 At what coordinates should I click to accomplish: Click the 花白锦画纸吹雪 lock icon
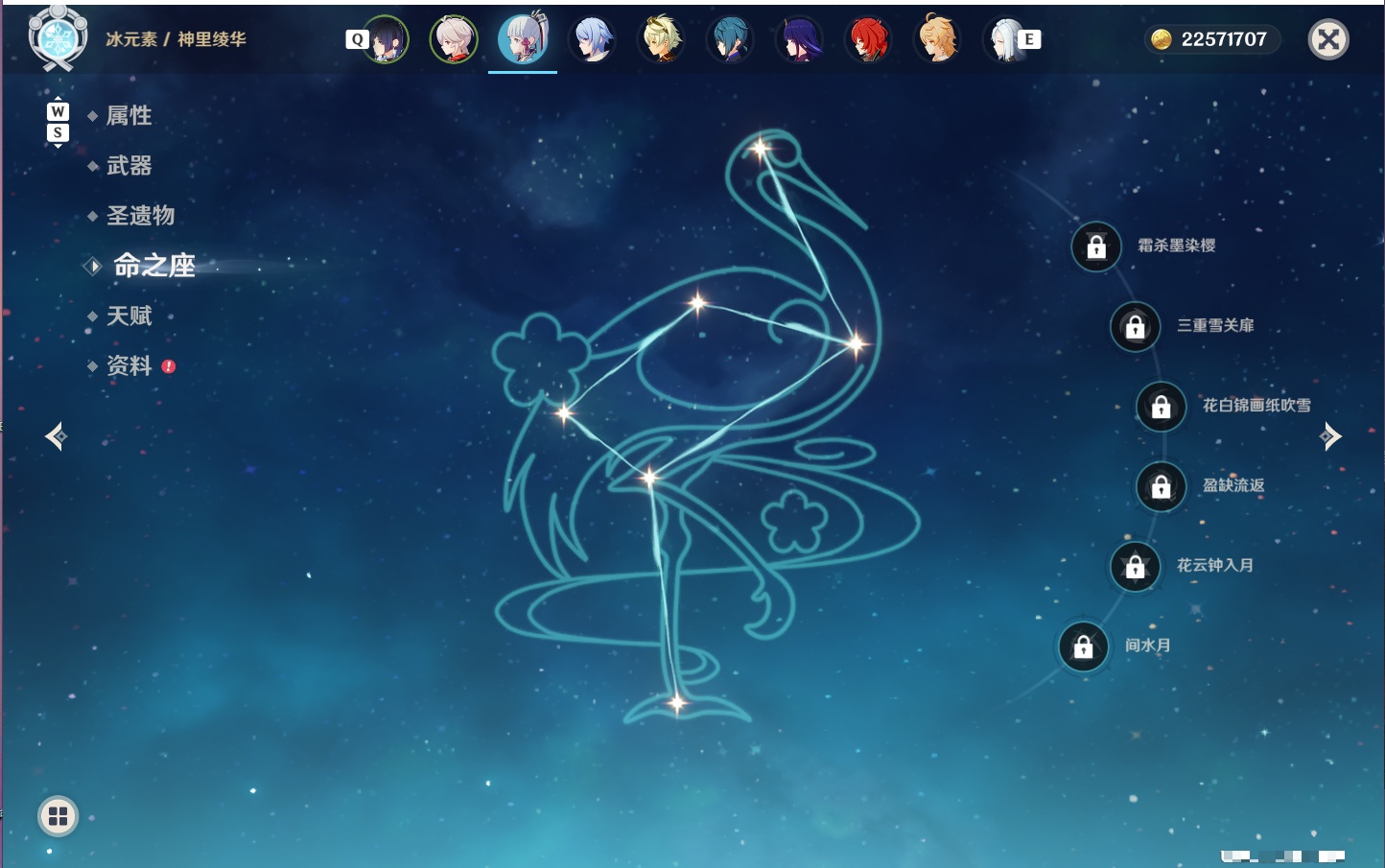coord(1162,406)
